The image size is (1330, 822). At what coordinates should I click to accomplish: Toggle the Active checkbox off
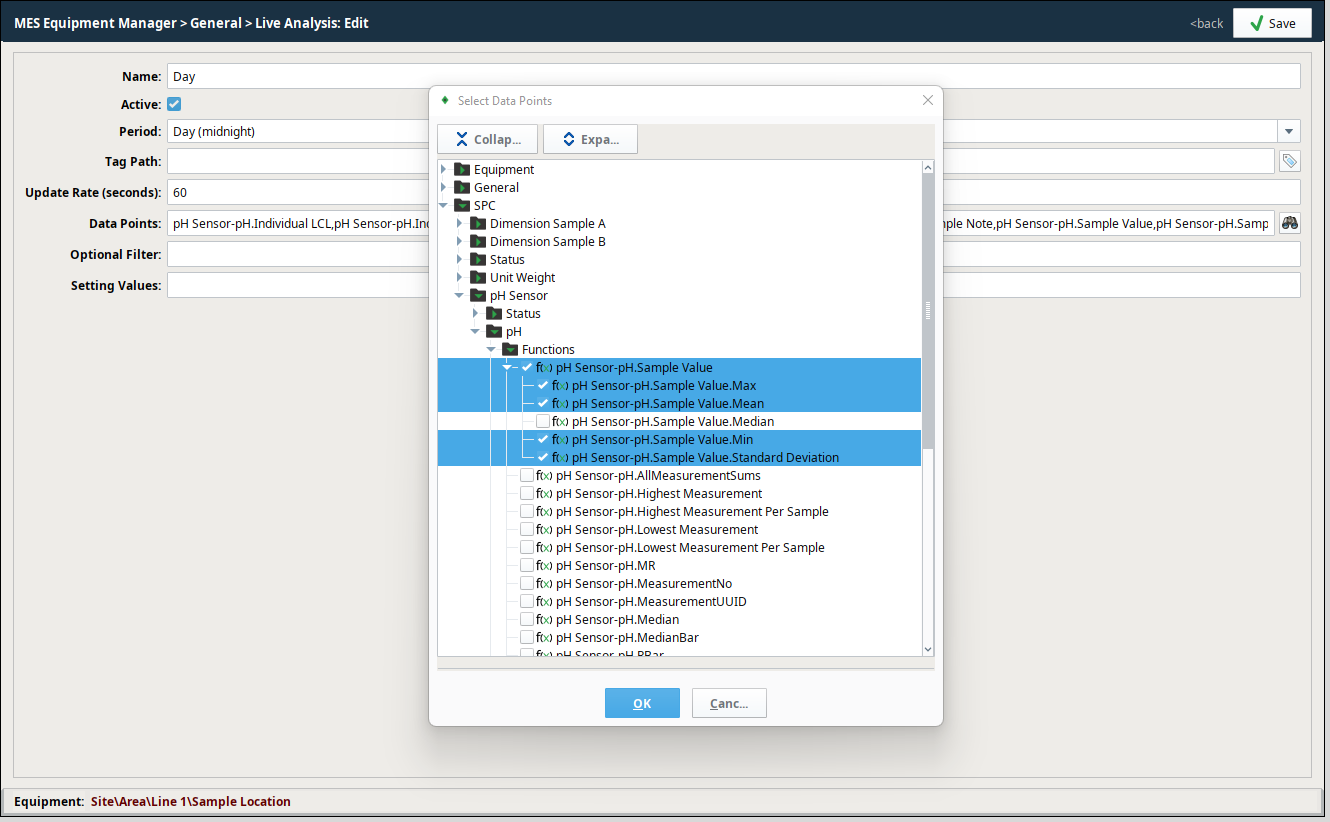(x=174, y=104)
